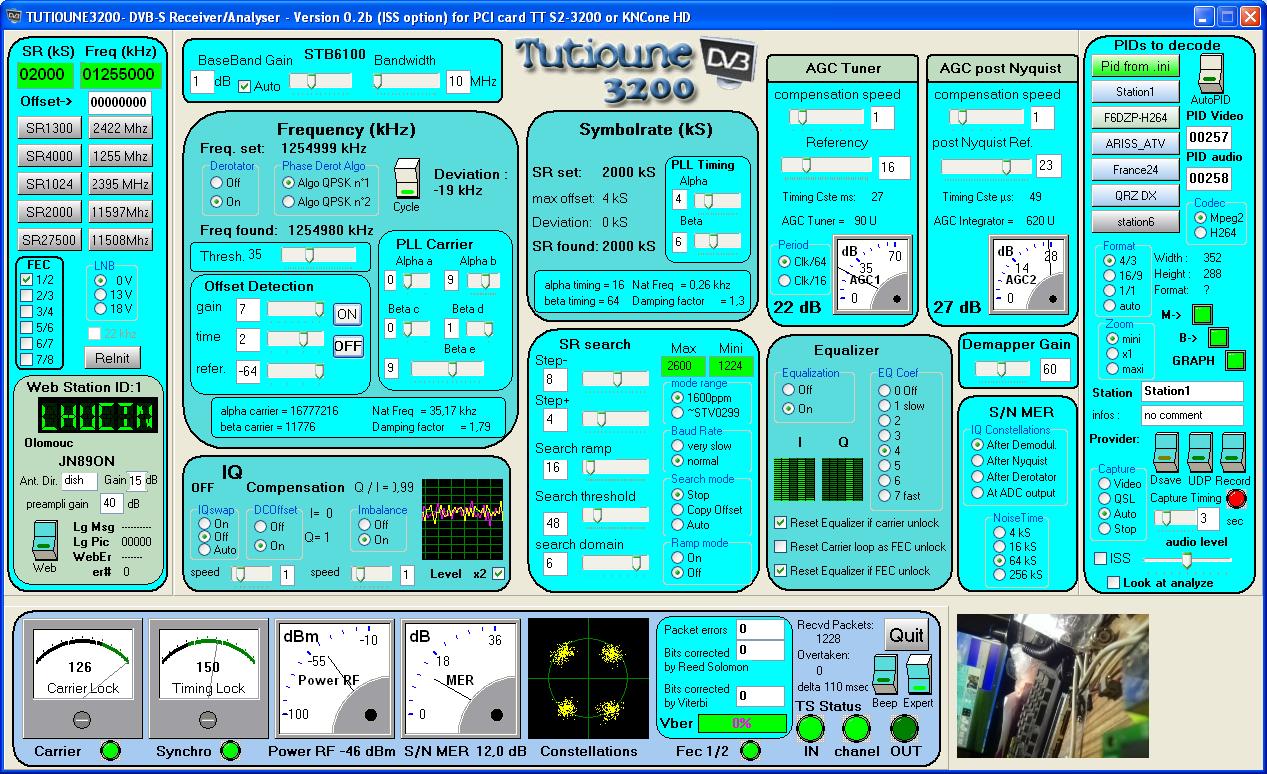Click the Synchro green LED
The image size is (1267, 774).
230,750
